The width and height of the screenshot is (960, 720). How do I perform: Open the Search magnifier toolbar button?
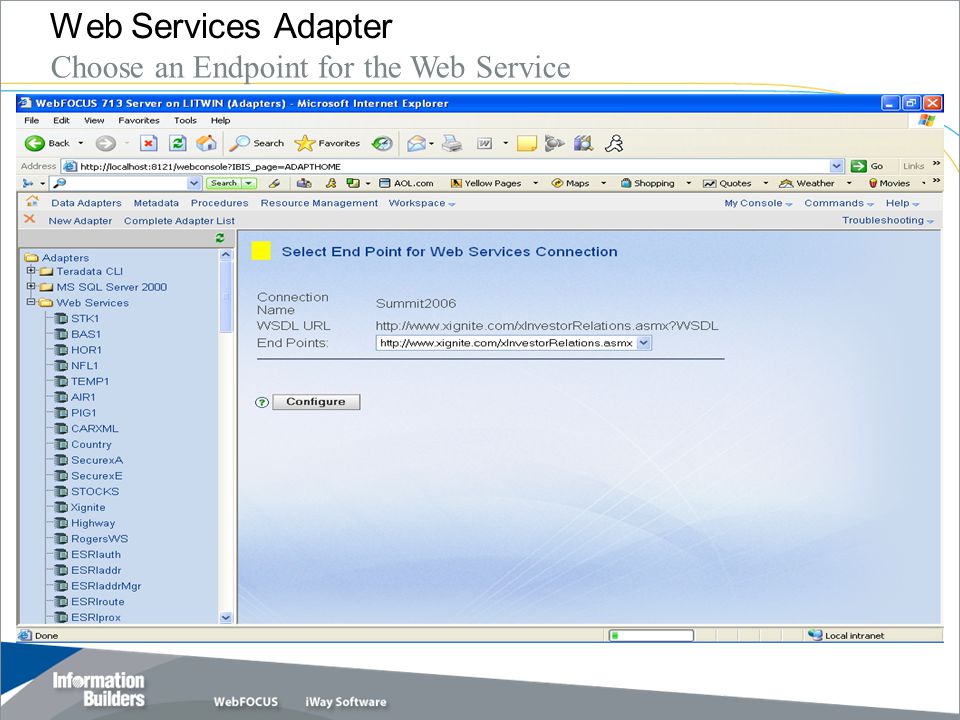[257, 143]
